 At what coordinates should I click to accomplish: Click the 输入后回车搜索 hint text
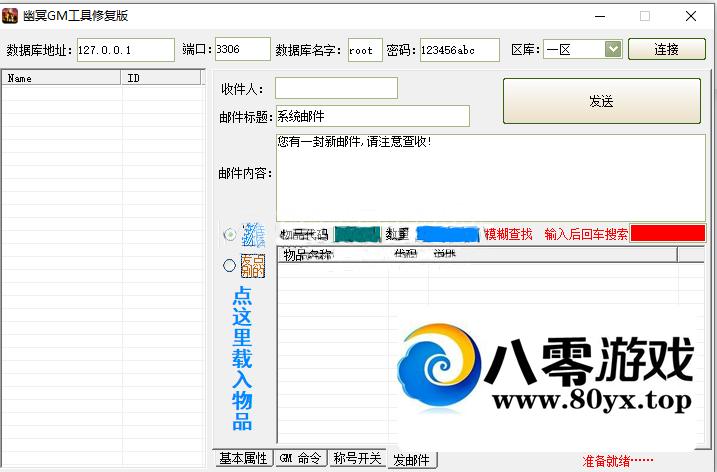coord(586,235)
